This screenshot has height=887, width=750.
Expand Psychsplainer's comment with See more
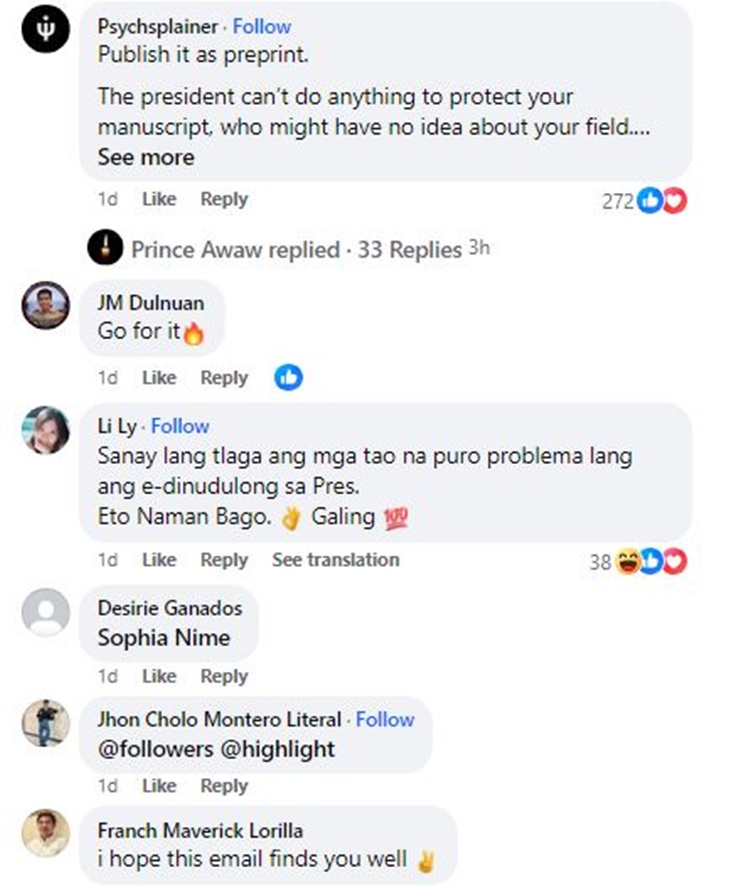tap(146, 157)
